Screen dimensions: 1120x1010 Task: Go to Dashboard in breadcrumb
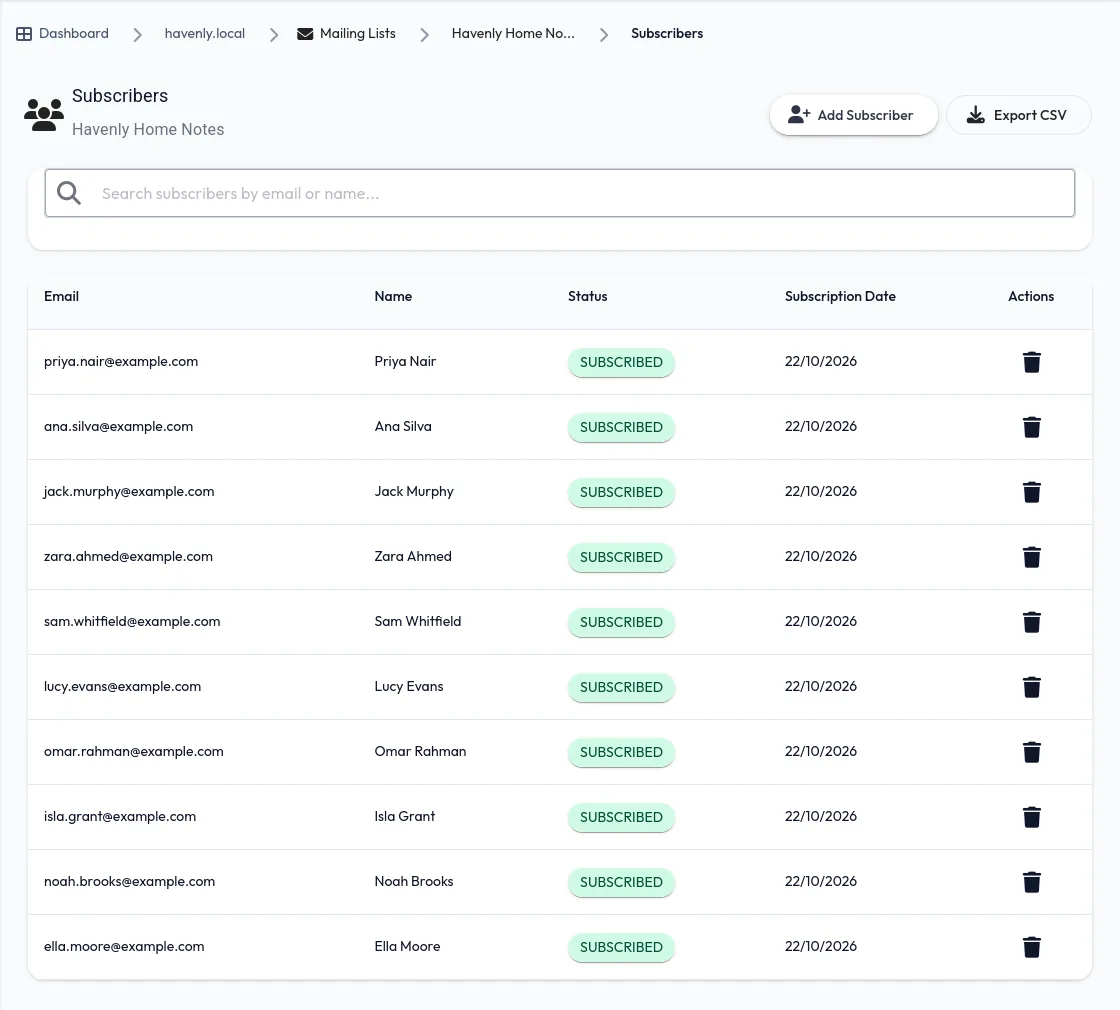tap(74, 34)
